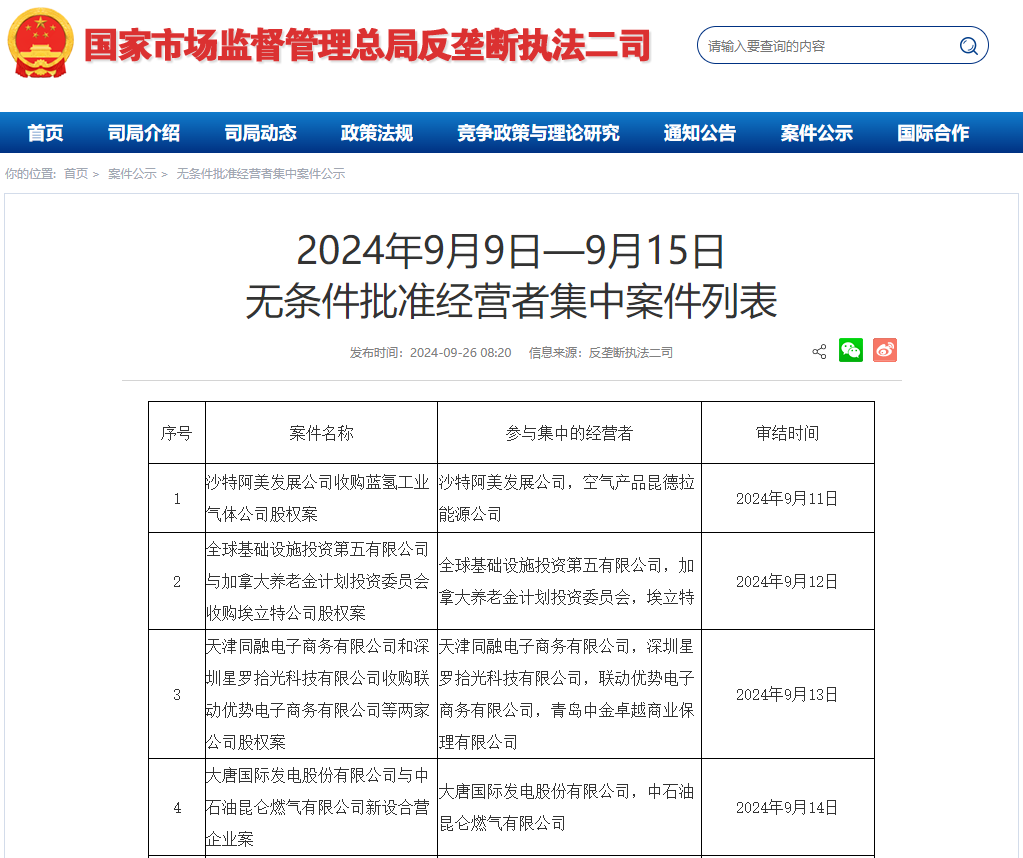Click sequence number 2 in table
Viewport: 1023px width, 858px height.
pos(177,582)
